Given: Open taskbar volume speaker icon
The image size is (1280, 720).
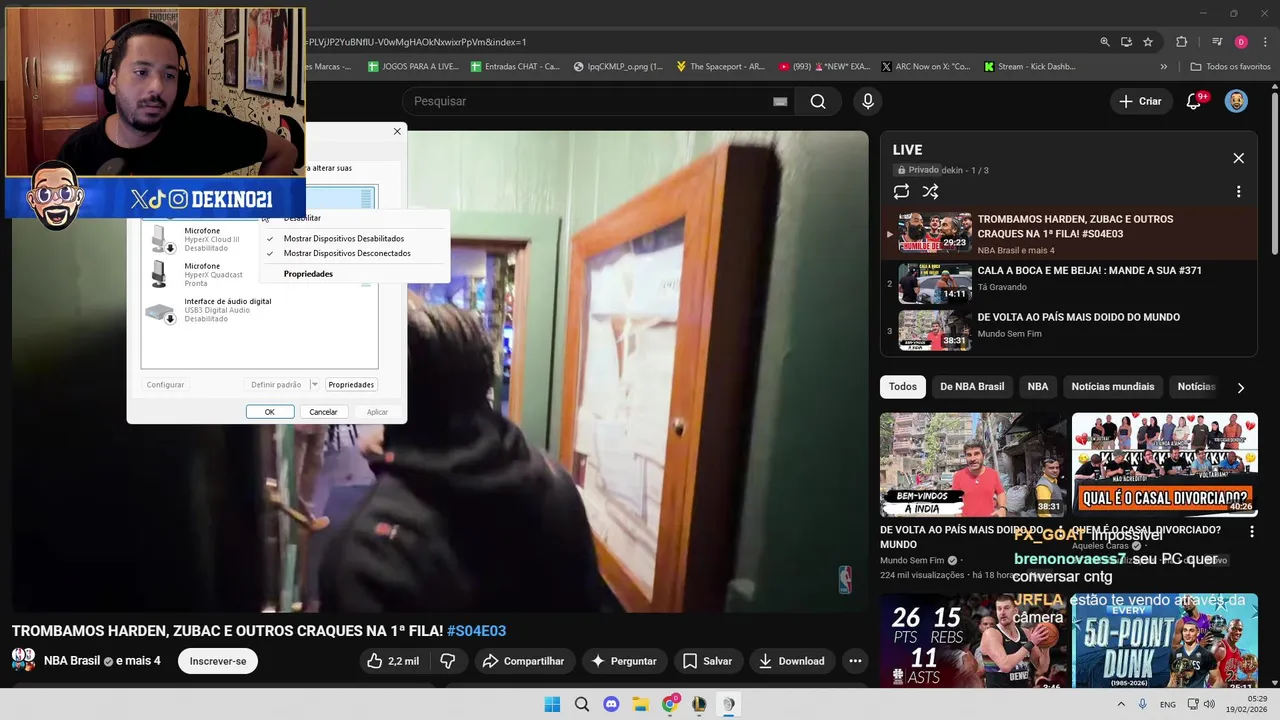Looking at the screenshot, I should (x=1209, y=704).
